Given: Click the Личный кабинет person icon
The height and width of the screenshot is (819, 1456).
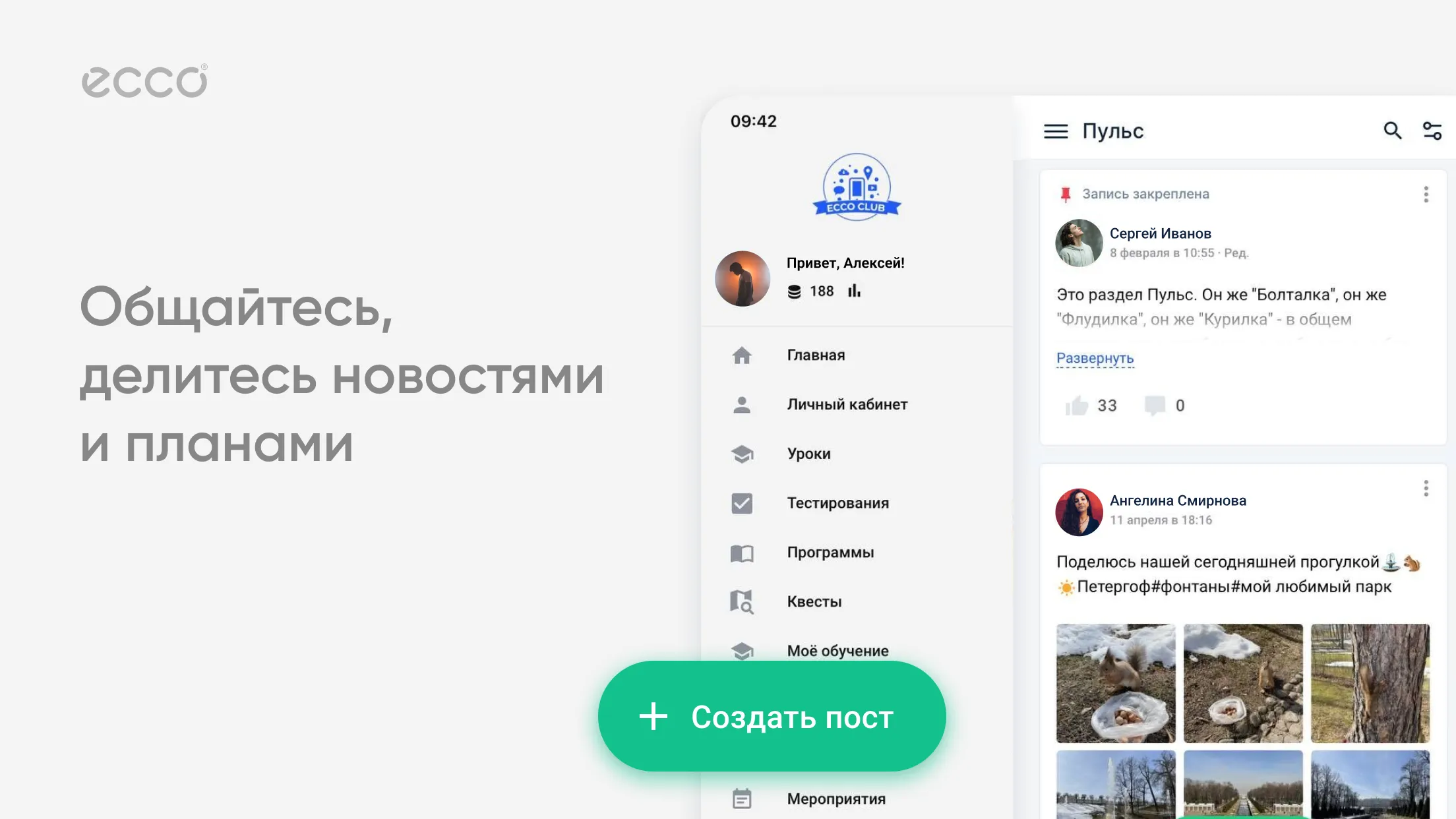Looking at the screenshot, I should 742,404.
